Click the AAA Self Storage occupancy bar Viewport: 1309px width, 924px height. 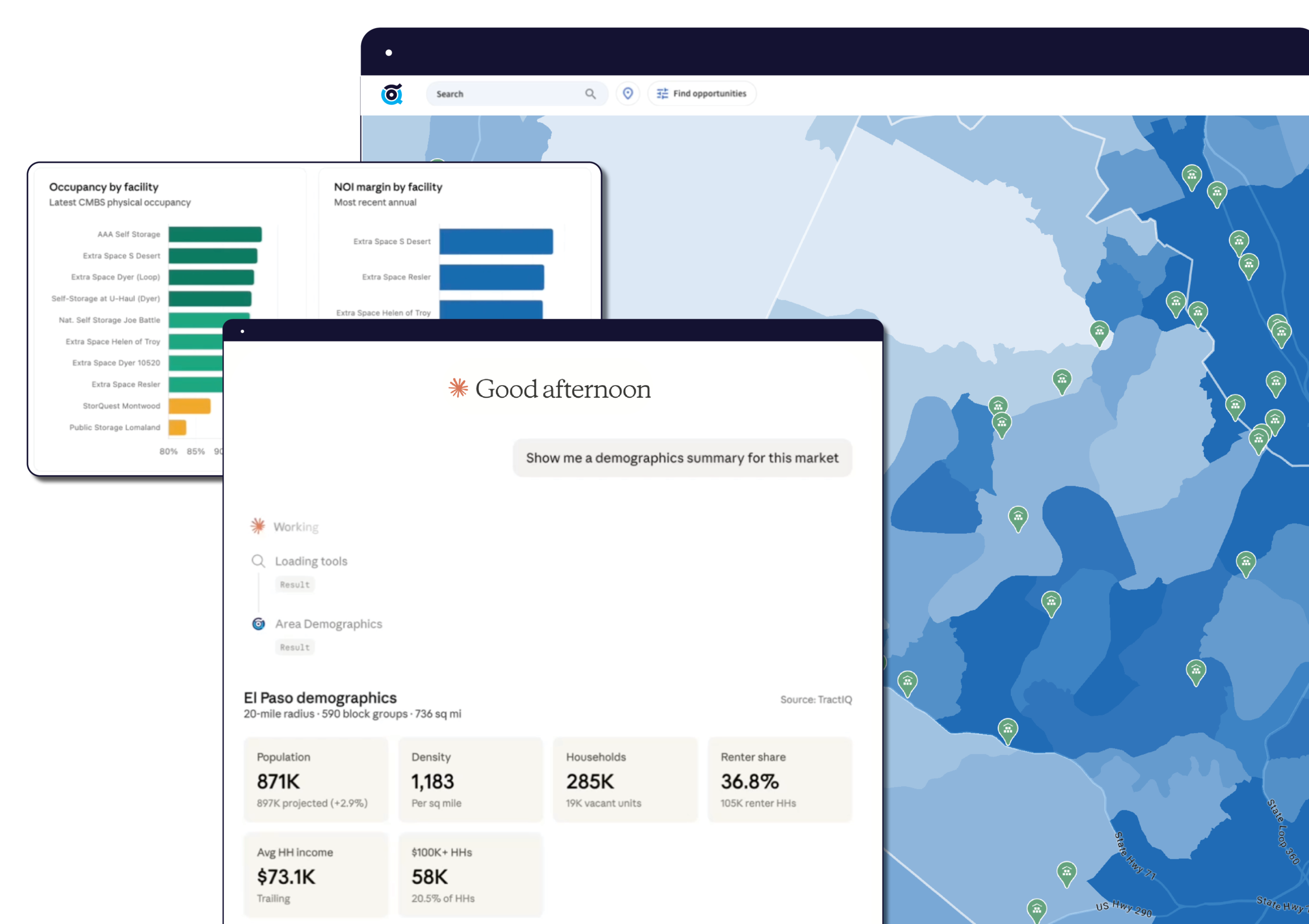click(215, 234)
